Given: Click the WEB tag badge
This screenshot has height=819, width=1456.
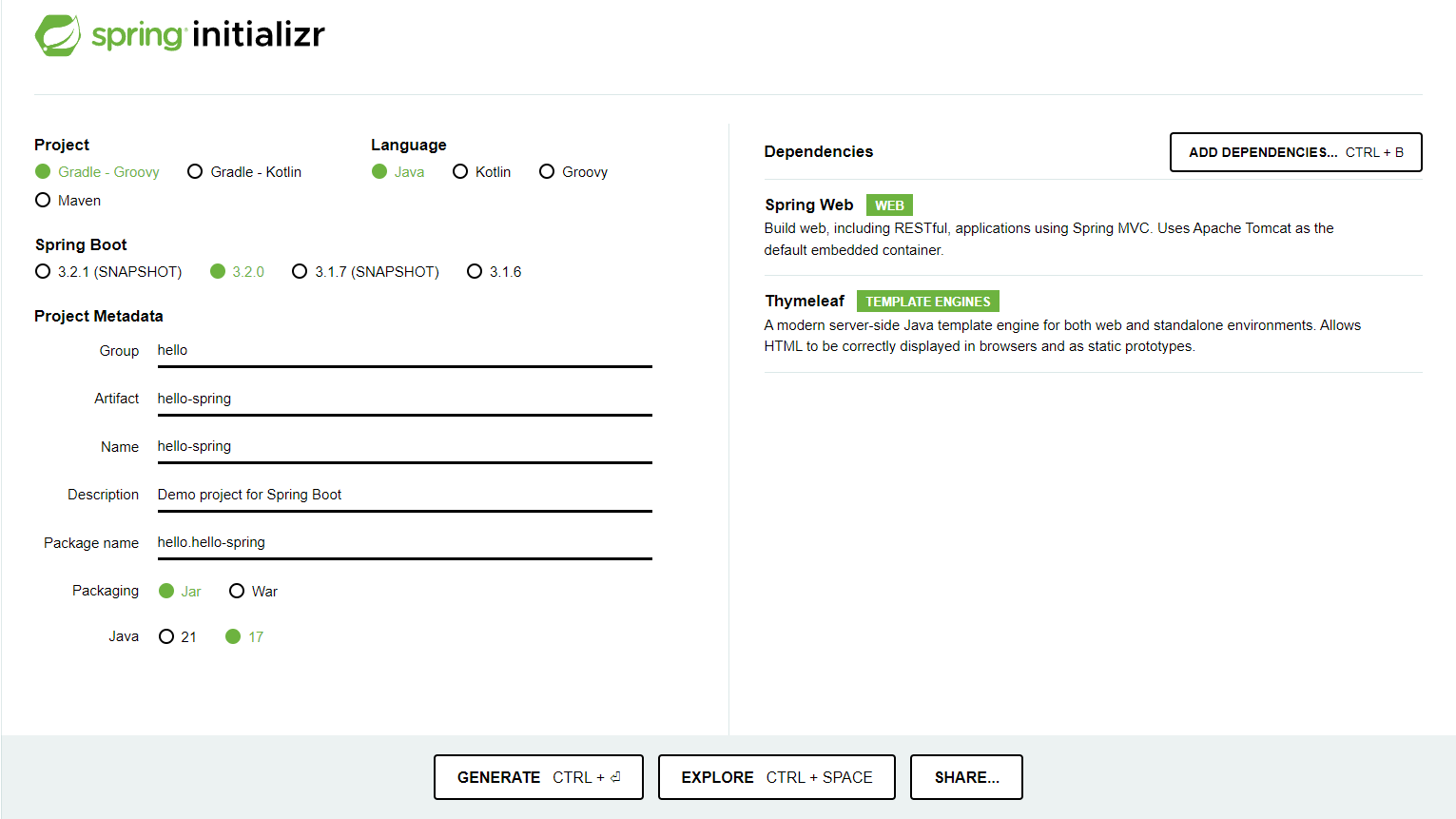Looking at the screenshot, I should (889, 205).
